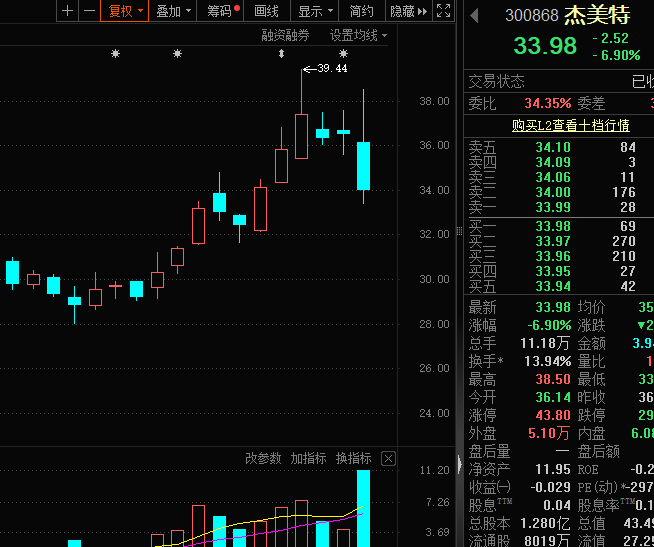
Task: Click the side panel collapse arrow handle
Action: coord(460,464)
